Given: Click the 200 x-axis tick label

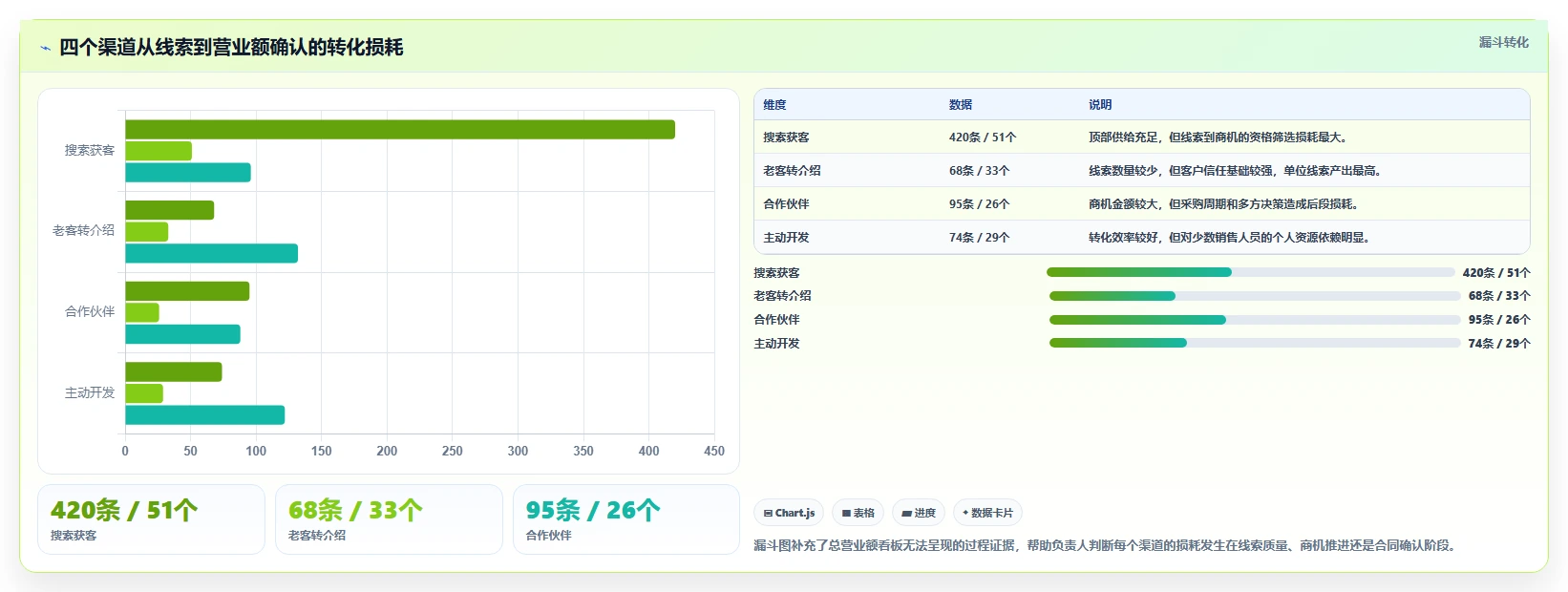Looking at the screenshot, I should pyautogui.click(x=387, y=452).
